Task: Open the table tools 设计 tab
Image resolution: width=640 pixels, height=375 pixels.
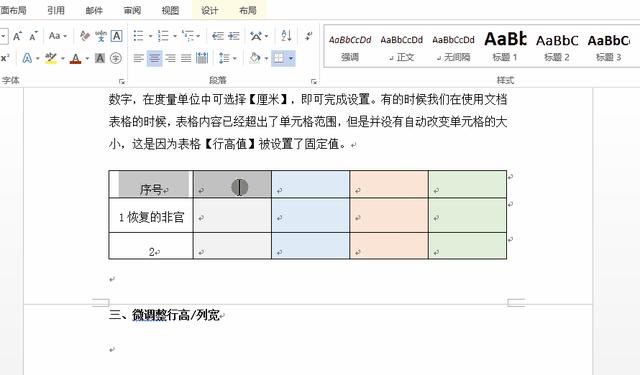Action: pos(209,10)
